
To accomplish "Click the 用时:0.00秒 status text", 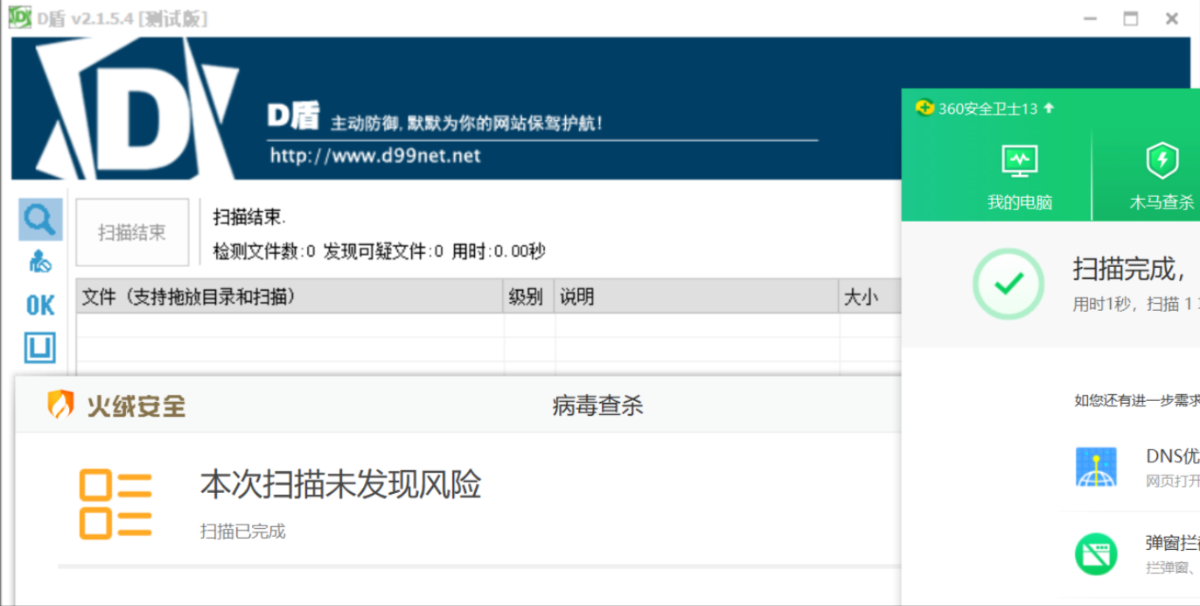I will coord(498,251).
